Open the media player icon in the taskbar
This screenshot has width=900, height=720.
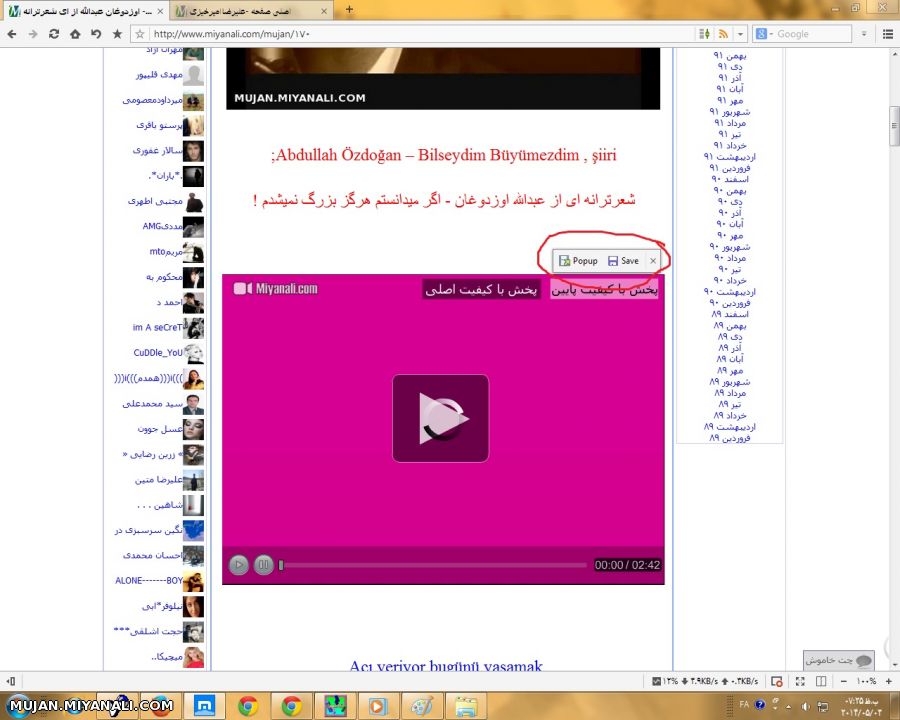tap(378, 706)
